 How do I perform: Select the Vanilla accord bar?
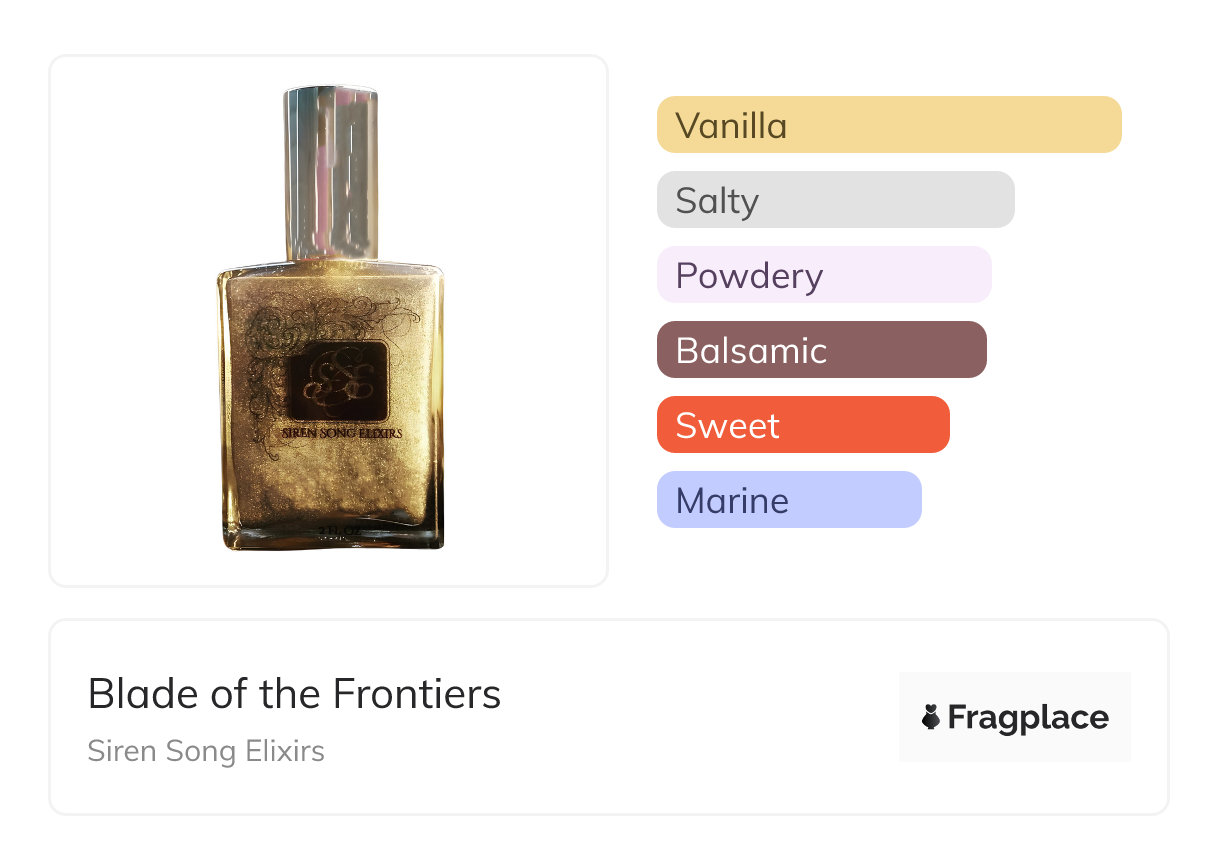pyautogui.click(x=889, y=125)
